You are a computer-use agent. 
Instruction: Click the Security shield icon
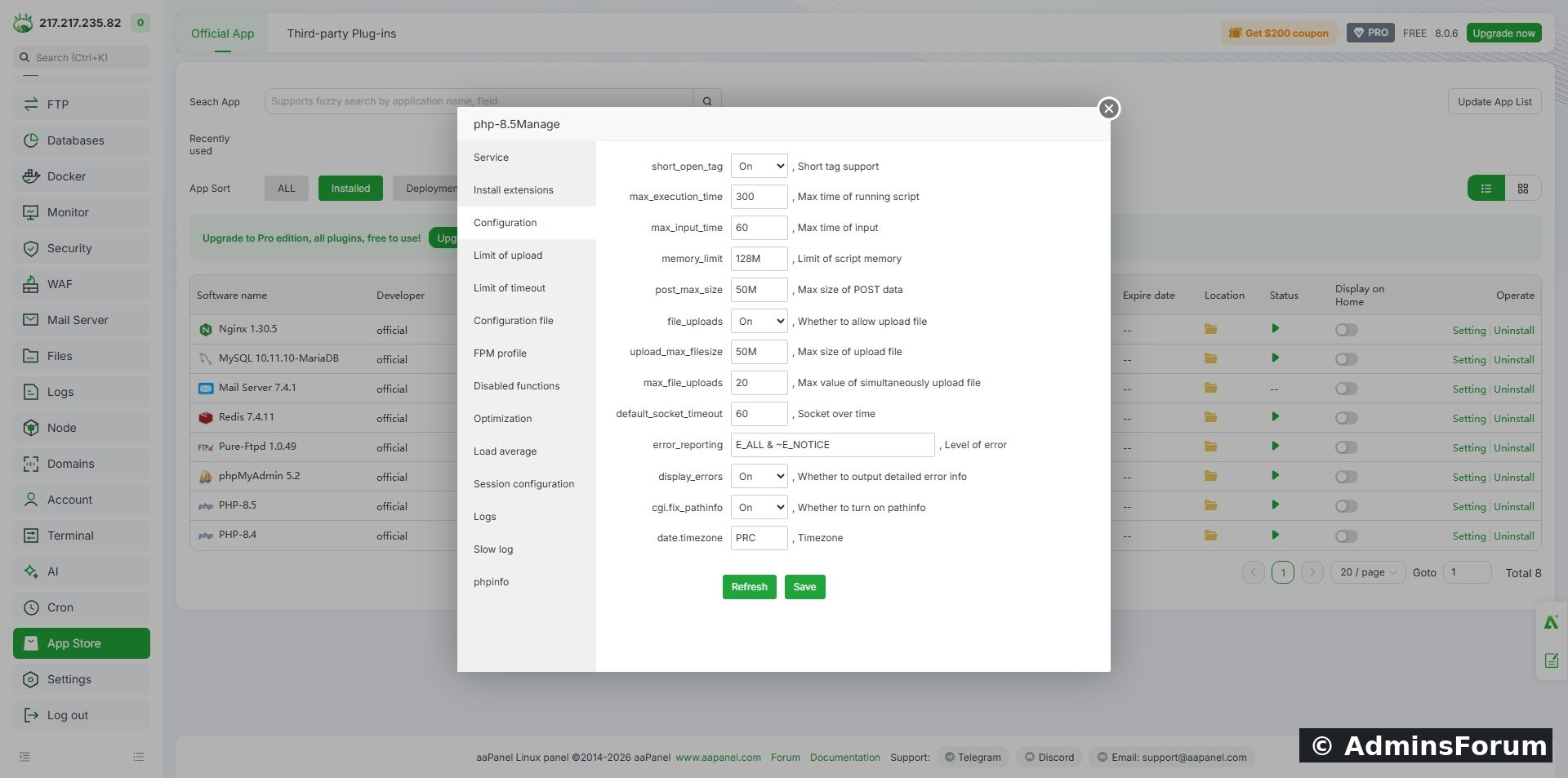(x=31, y=248)
